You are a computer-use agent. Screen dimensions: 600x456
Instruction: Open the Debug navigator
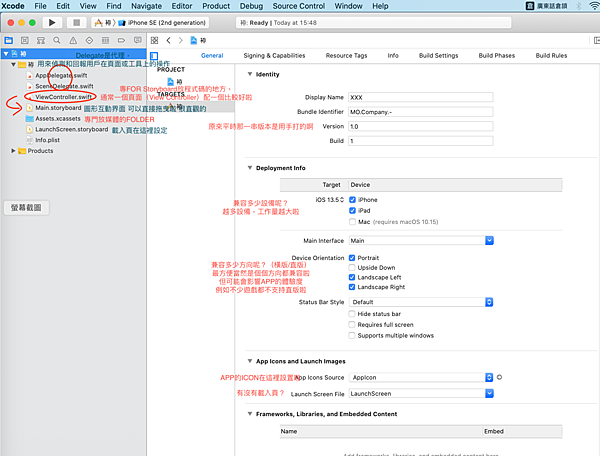[105, 40]
